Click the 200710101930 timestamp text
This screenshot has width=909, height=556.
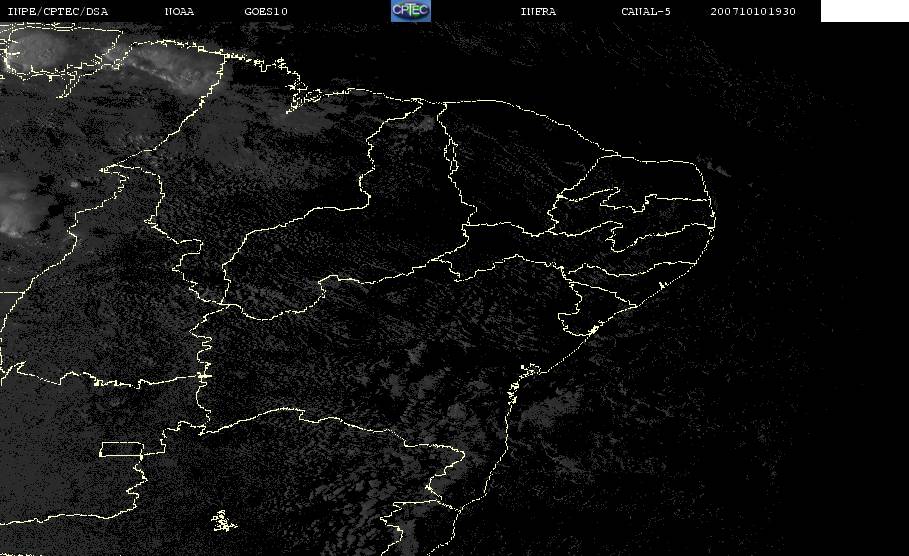point(753,12)
